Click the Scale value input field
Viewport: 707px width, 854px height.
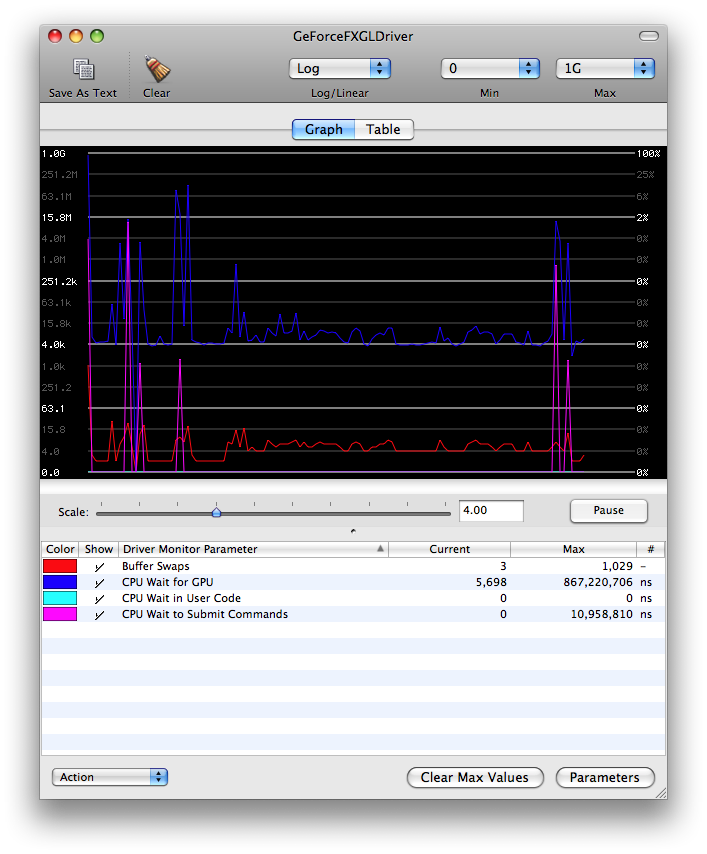pos(491,511)
